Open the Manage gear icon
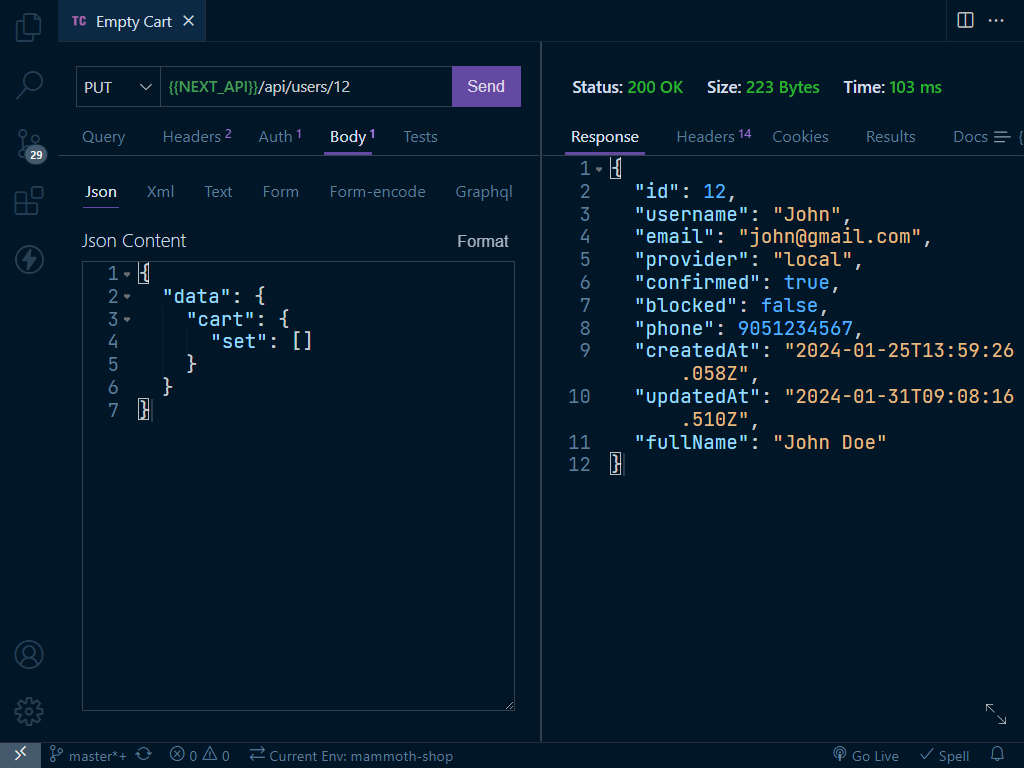 (29, 711)
